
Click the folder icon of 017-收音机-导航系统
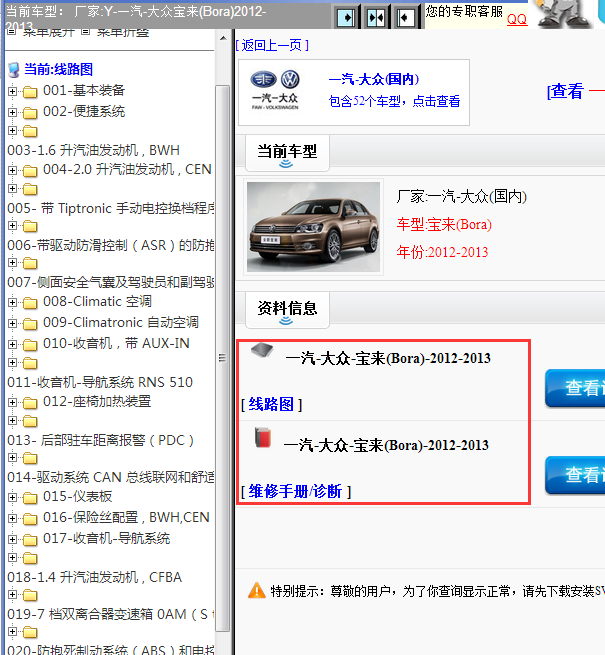click(x=30, y=540)
